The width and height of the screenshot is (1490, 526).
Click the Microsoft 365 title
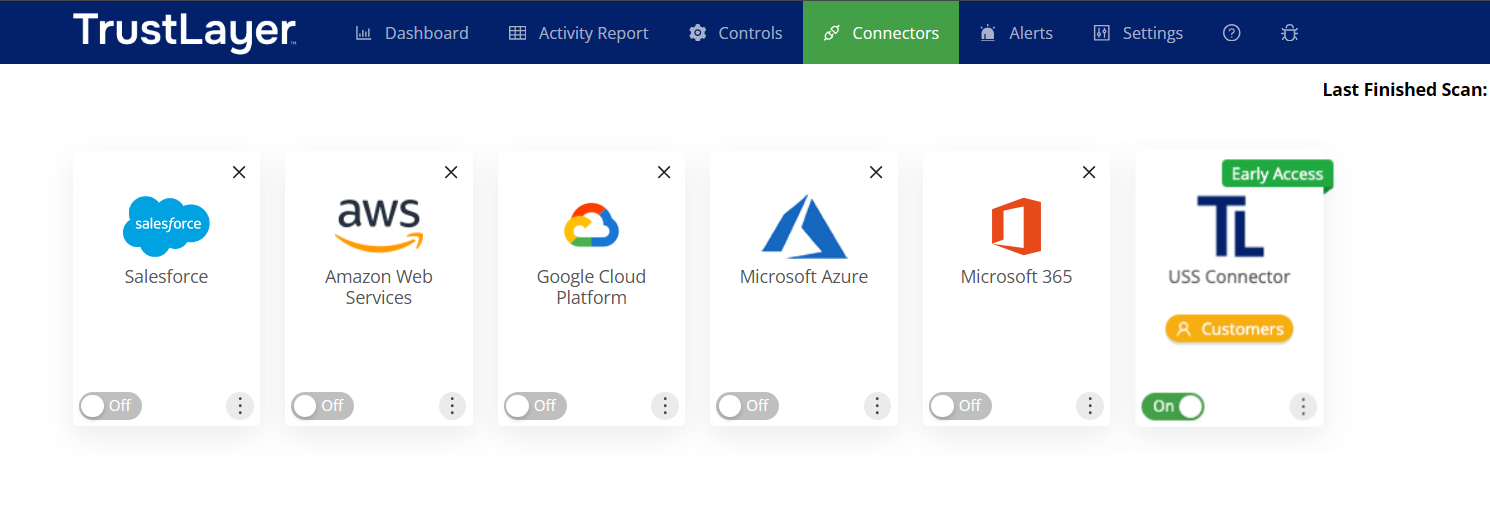click(1016, 277)
